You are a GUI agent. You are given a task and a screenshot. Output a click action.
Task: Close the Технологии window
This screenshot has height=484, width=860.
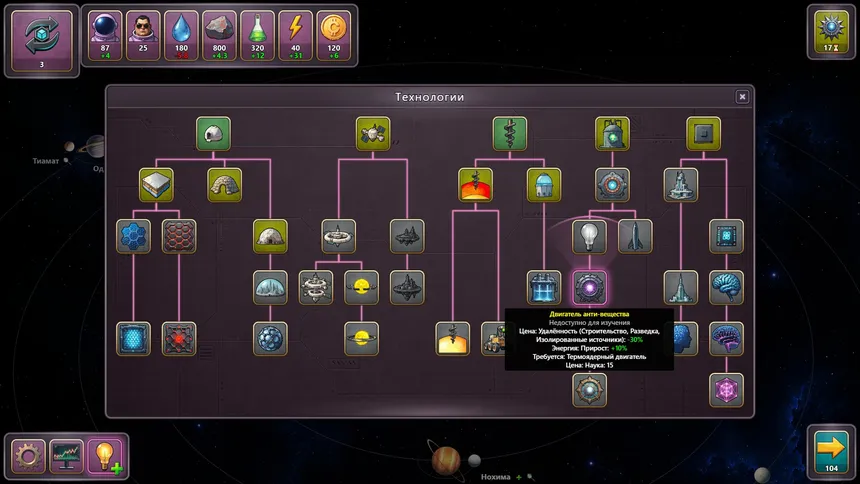pyautogui.click(x=742, y=97)
